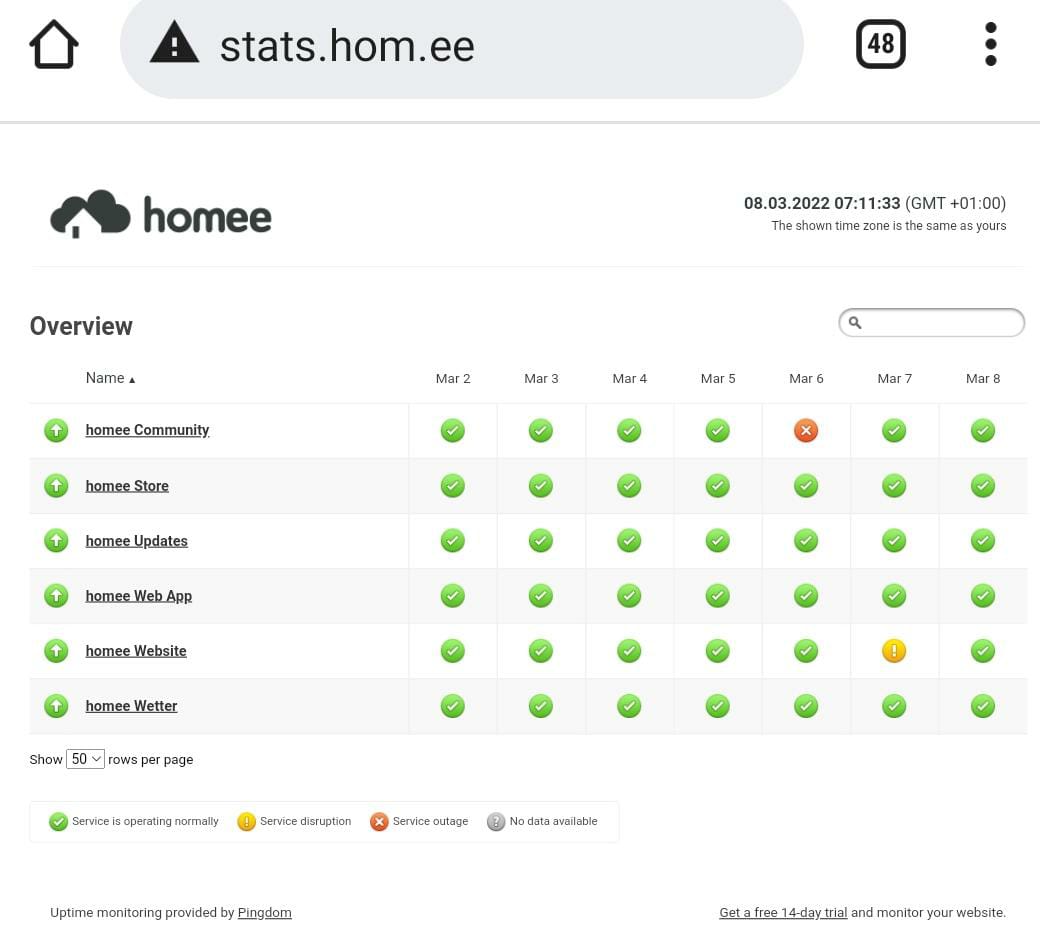Open the homee Wetter link

point(131,706)
